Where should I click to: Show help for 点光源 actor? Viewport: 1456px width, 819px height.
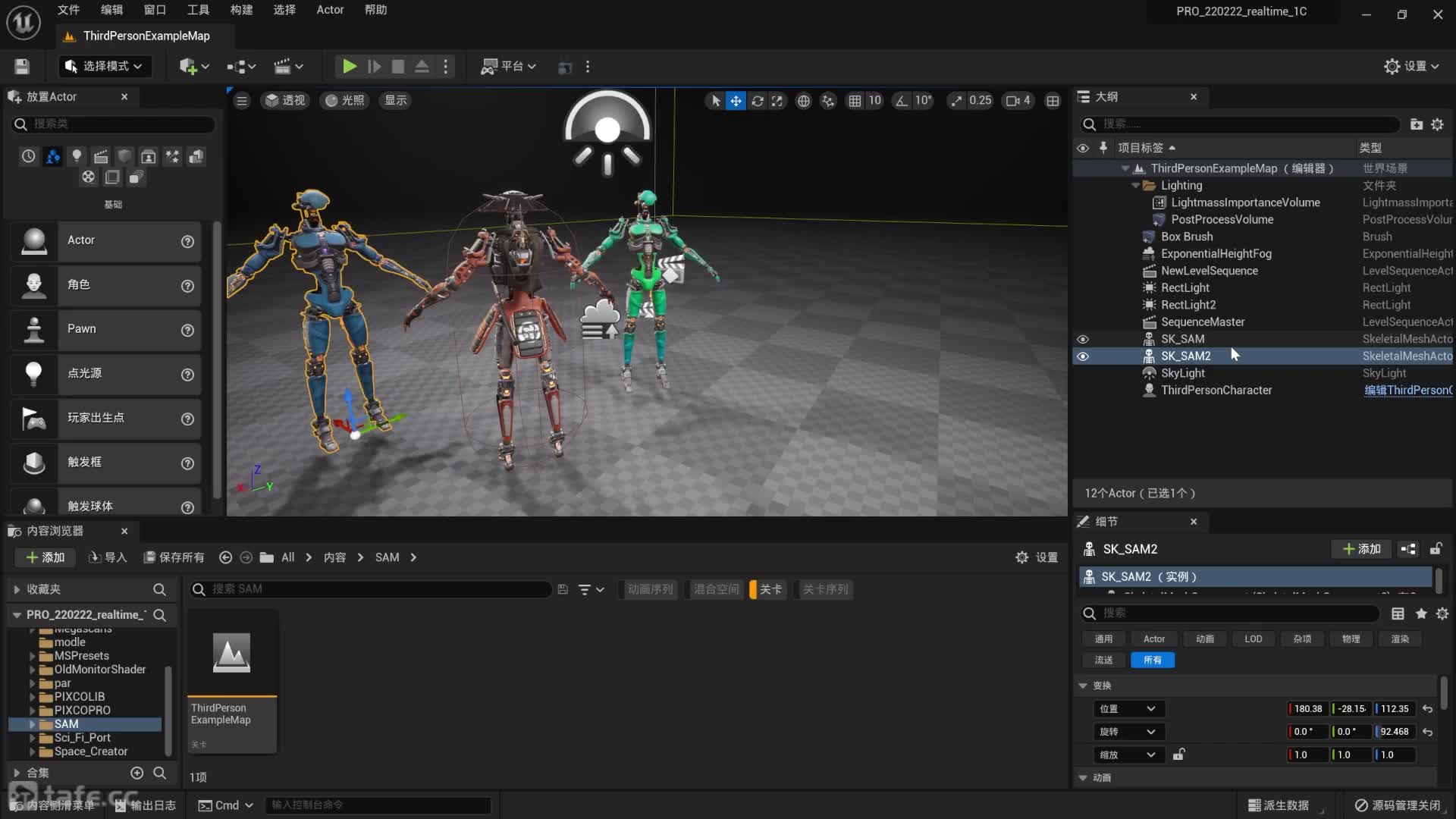click(187, 375)
